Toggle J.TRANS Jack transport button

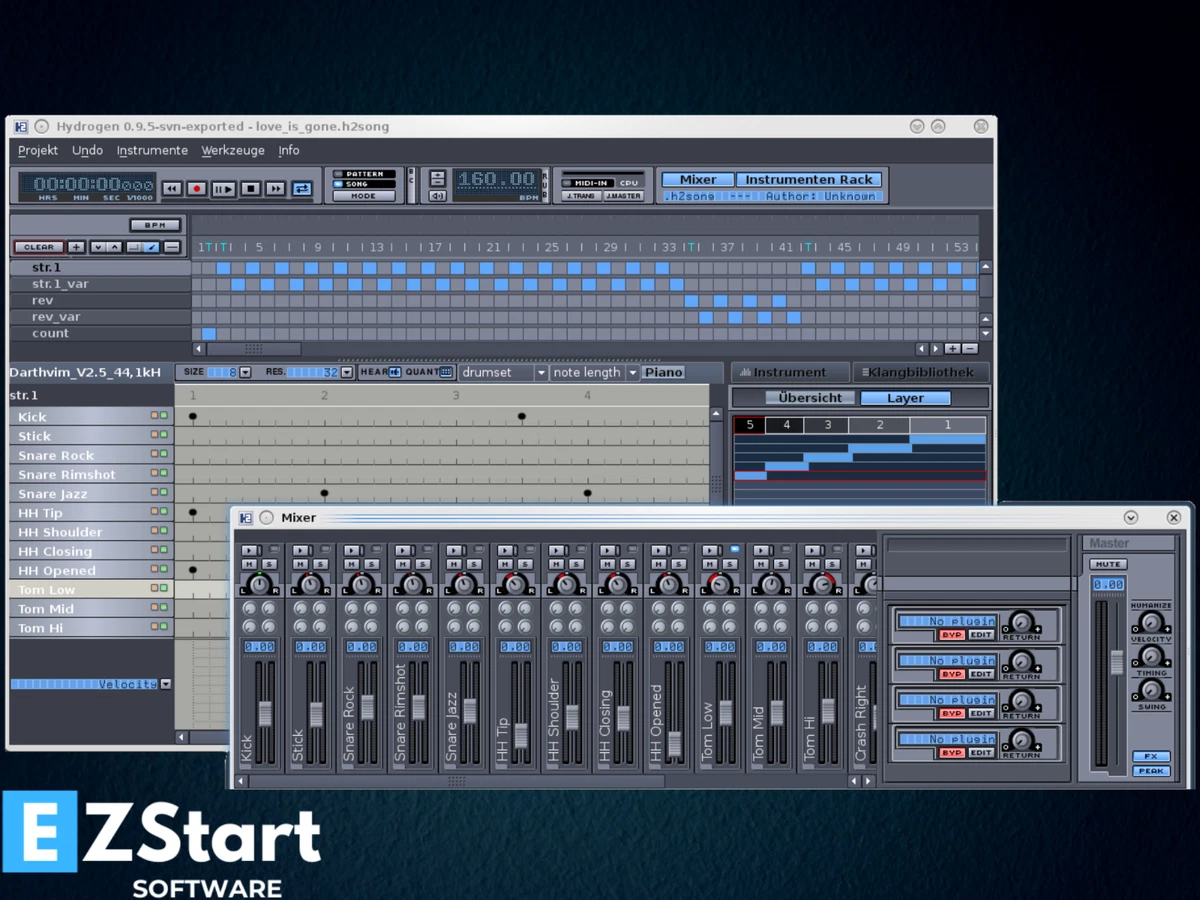[x=580, y=196]
